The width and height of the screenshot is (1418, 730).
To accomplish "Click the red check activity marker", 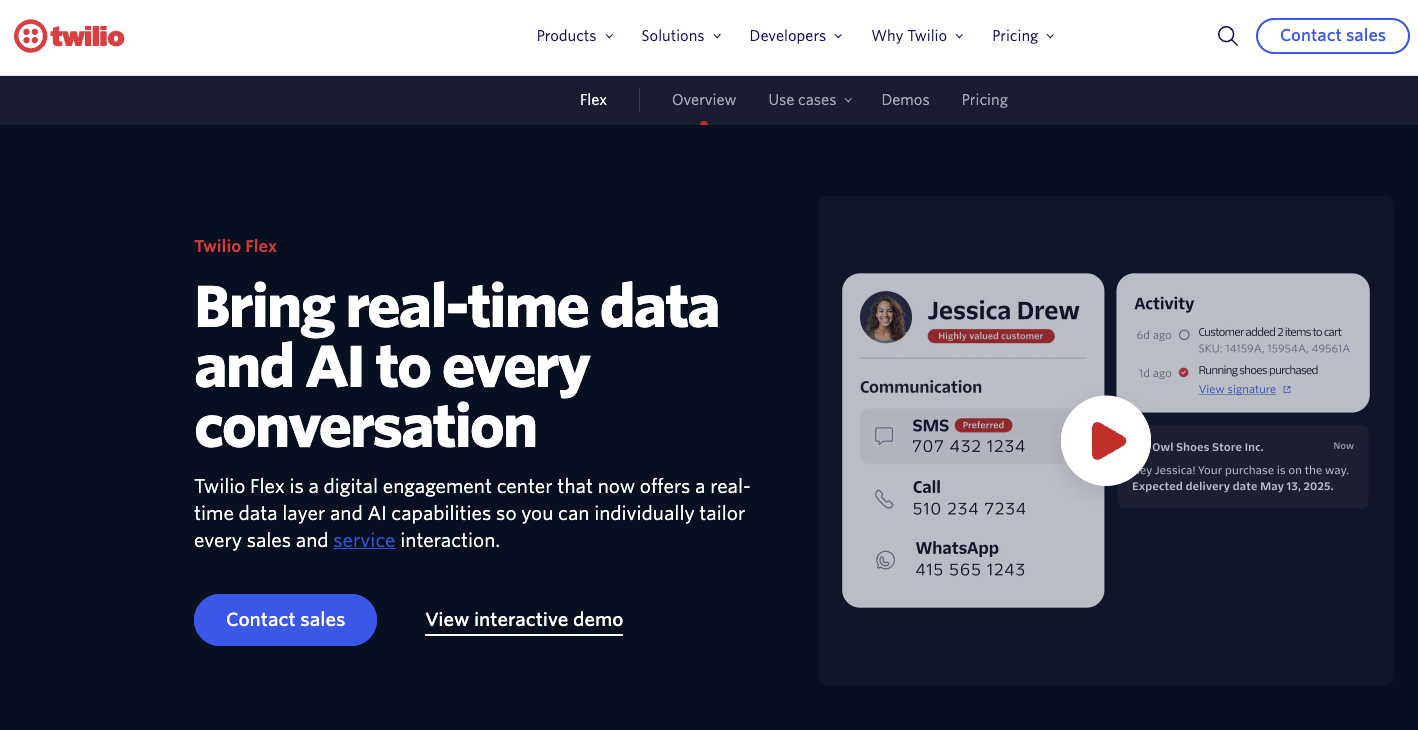I will click(x=1184, y=372).
